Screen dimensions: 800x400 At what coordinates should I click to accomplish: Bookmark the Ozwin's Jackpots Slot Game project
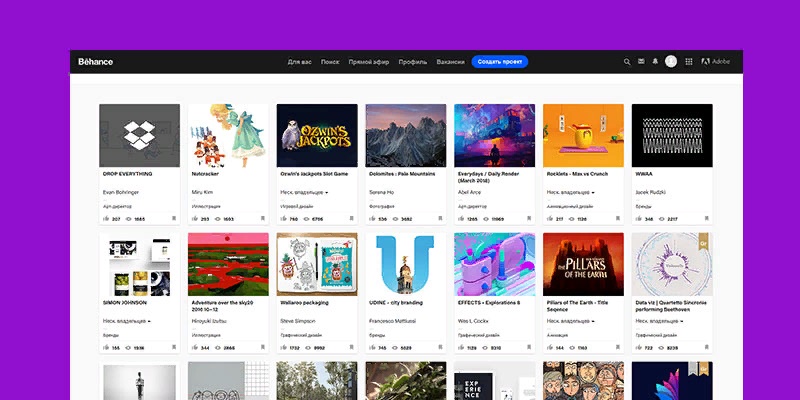coord(351,218)
